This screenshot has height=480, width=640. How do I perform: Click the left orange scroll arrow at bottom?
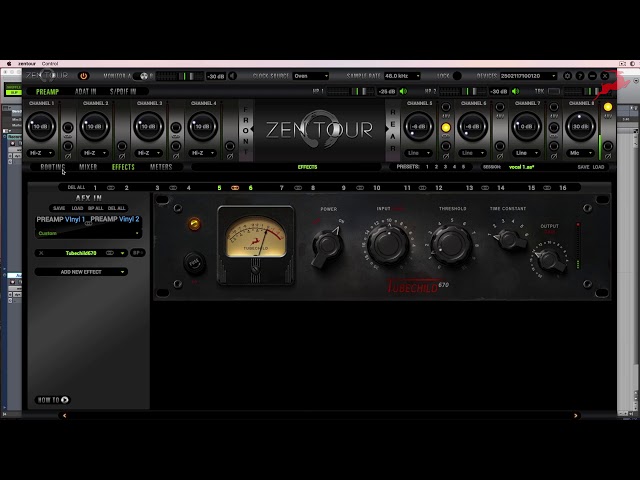pyautogui.click(x=64, y=416)
